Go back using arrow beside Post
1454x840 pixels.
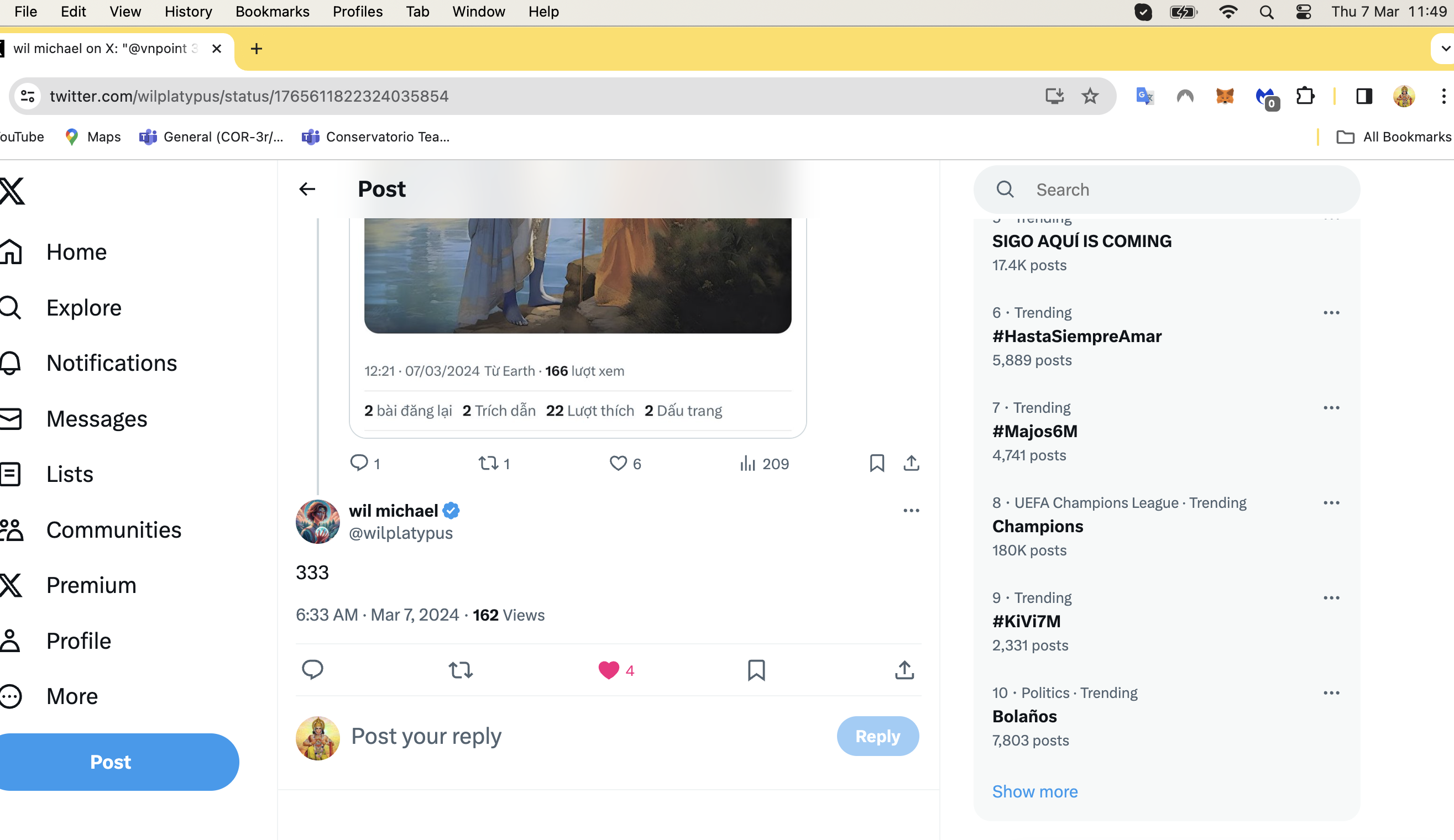coord(307,189)
